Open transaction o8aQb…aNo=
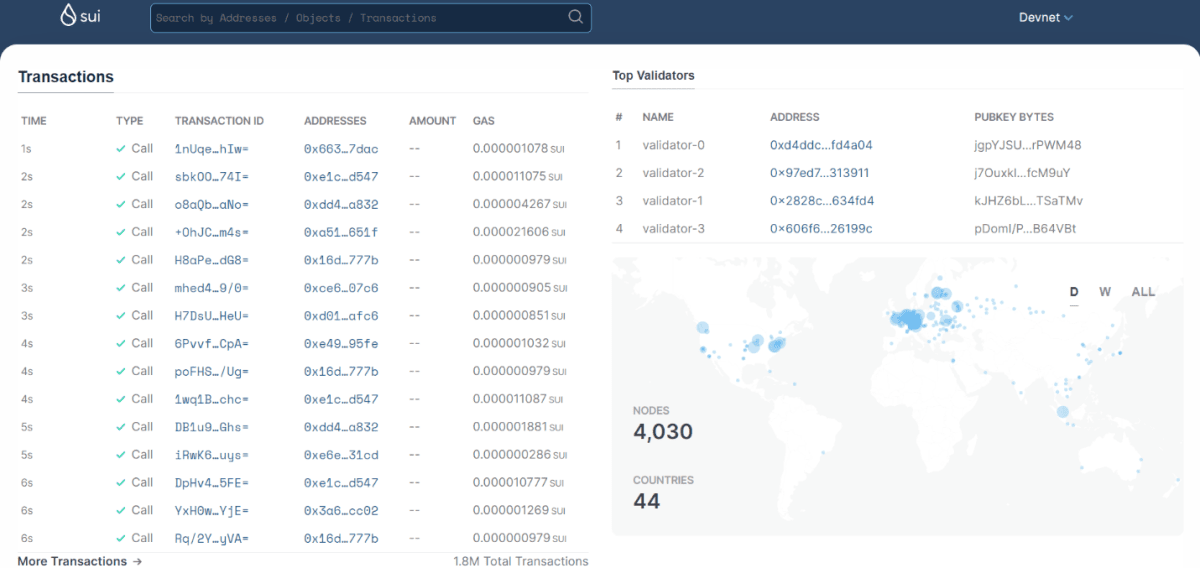The height and width of the screenshot is (568, 1200). click(211, 204)
